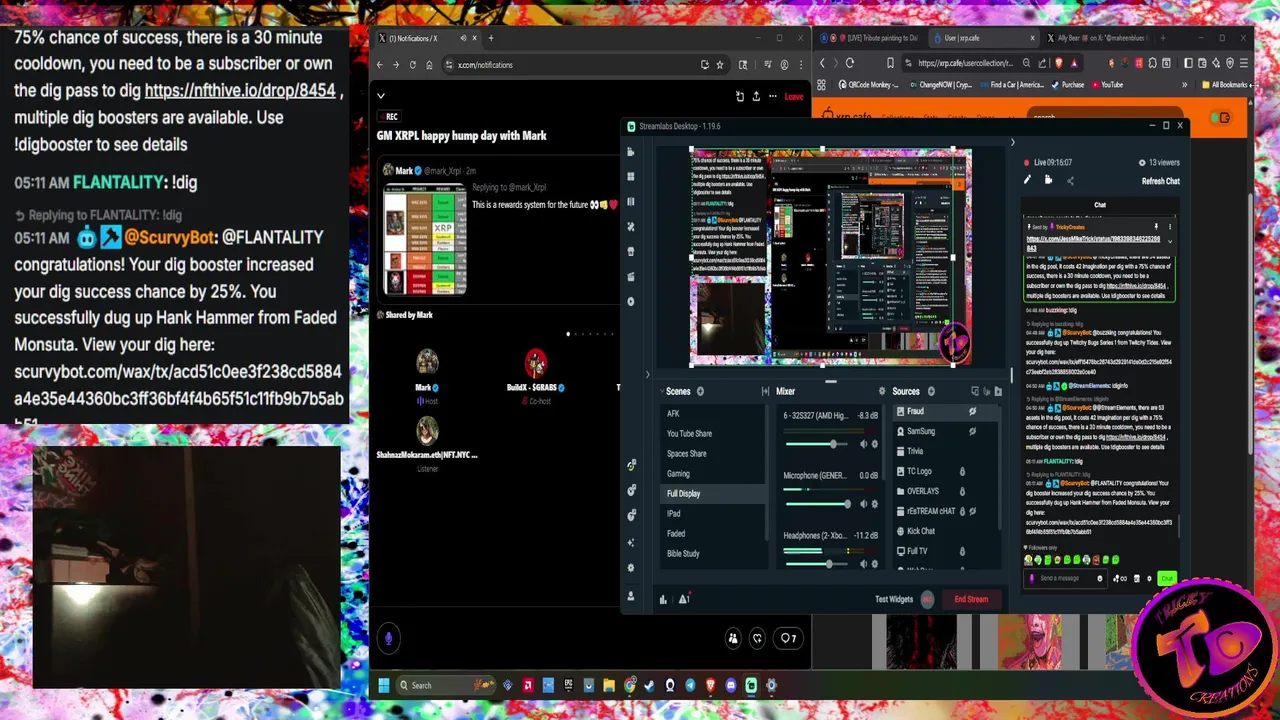Viewport: 1280px width, 720px height.
Task: Open Mixer settings gear icon
Action: click(x=881, y=391)
